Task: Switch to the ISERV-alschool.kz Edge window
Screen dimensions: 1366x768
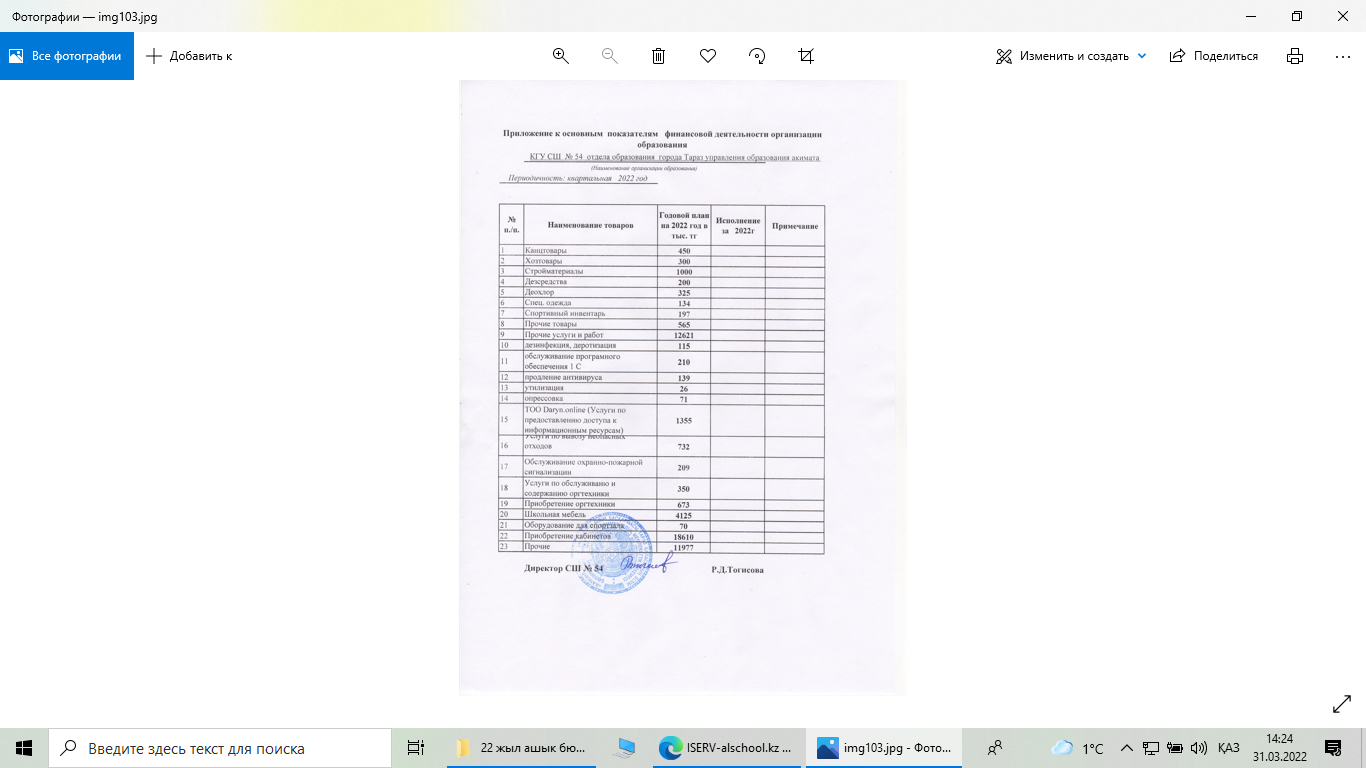Action: (726, 748)
